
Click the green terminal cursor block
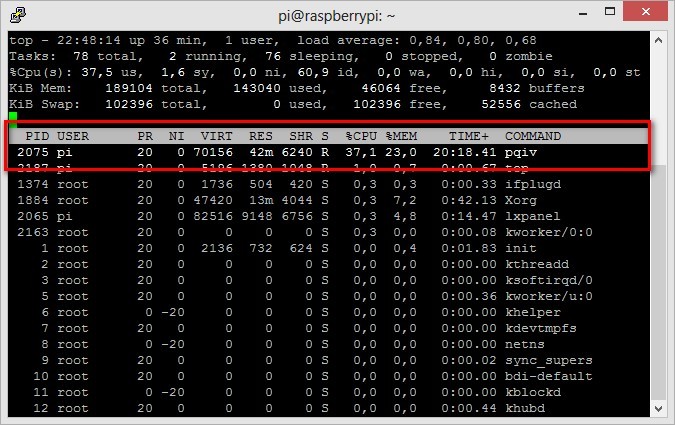[13, 120]
